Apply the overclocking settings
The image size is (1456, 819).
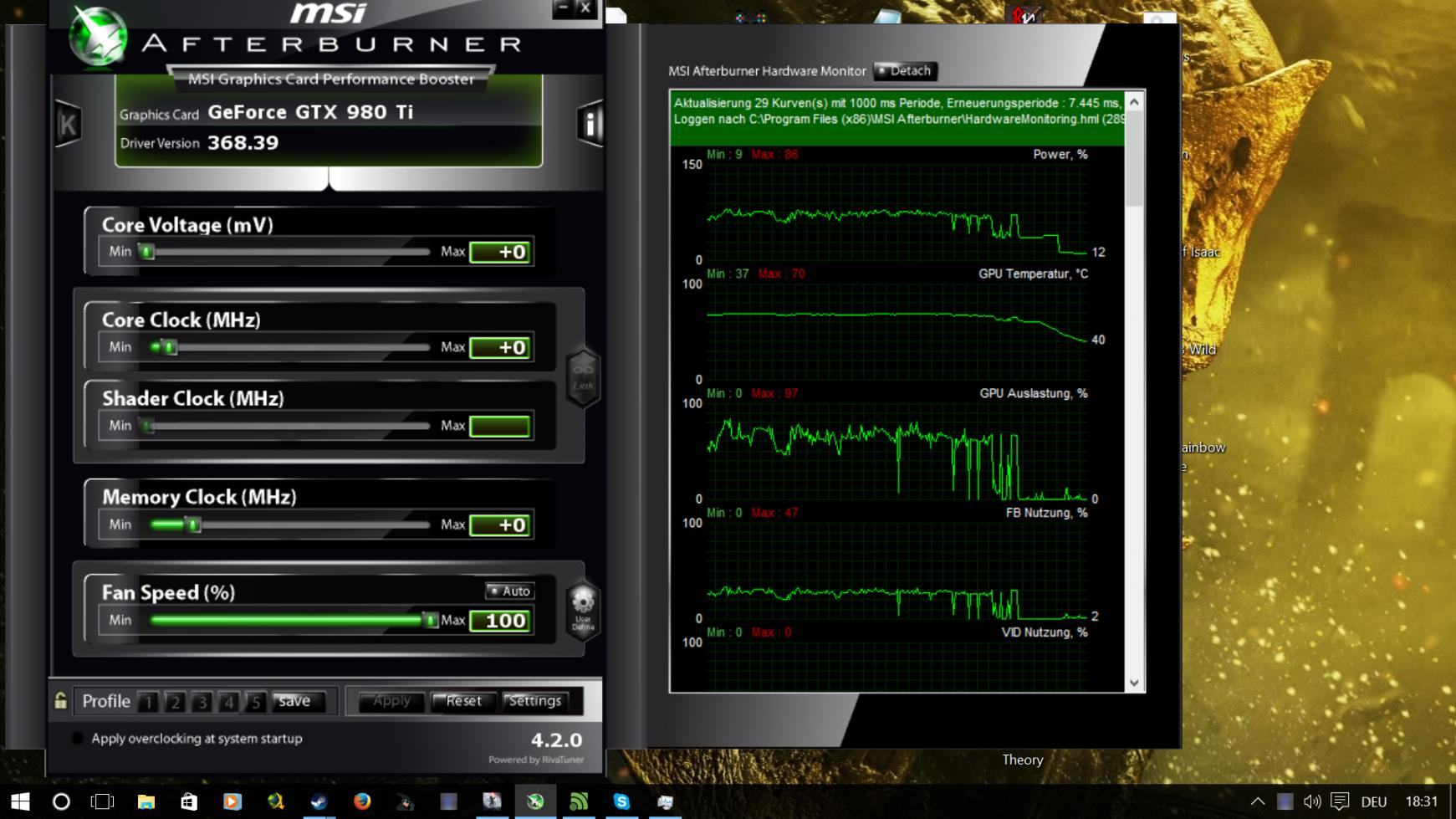coord(391,701)
